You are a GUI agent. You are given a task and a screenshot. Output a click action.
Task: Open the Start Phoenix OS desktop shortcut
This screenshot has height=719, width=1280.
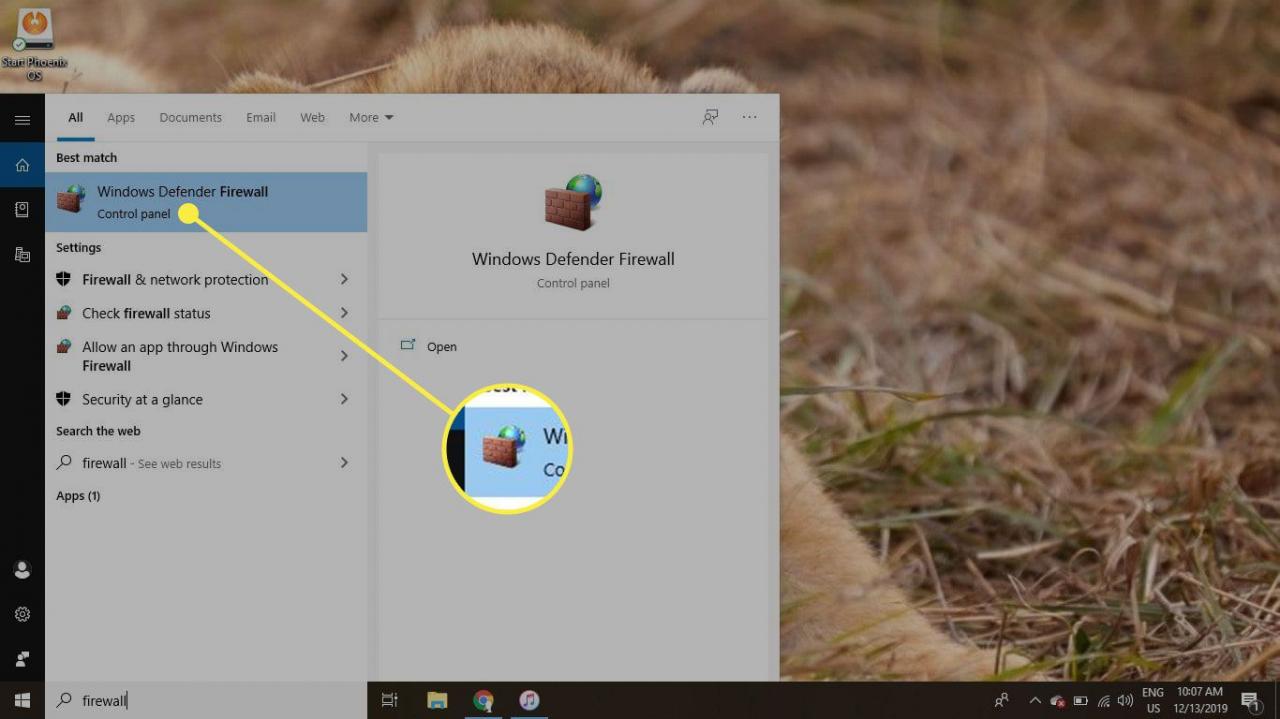click(35, 44)
